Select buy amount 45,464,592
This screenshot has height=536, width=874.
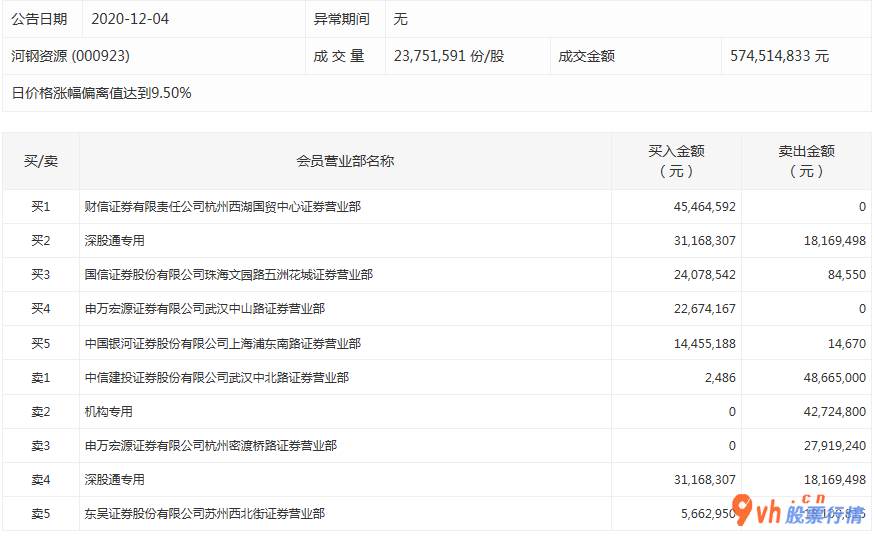point(705,207)
